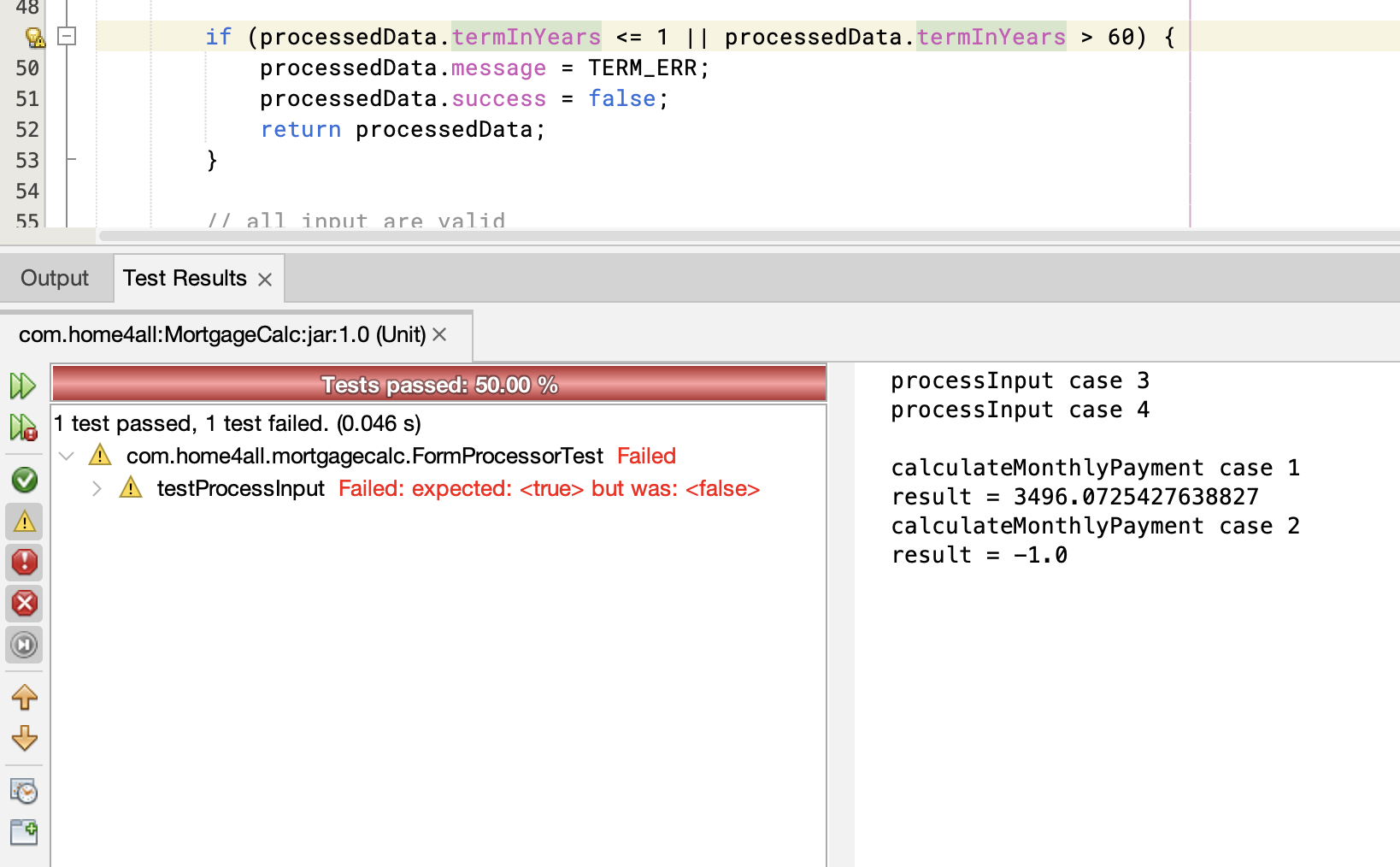
Task: Click 'Failed: expected: <true> but was: <false>' message
Action: (549, 488)
